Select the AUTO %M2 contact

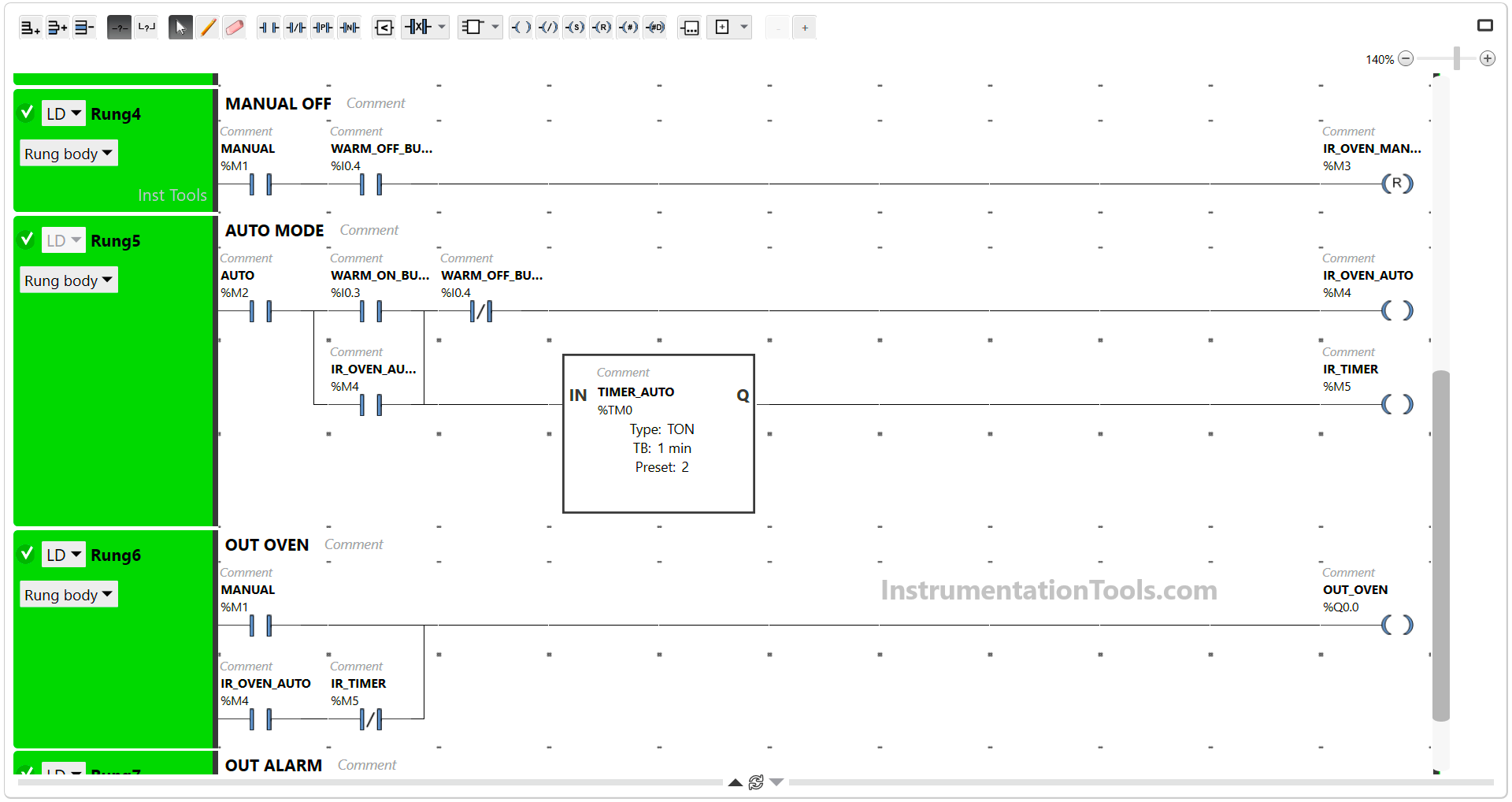click(260, 311)
